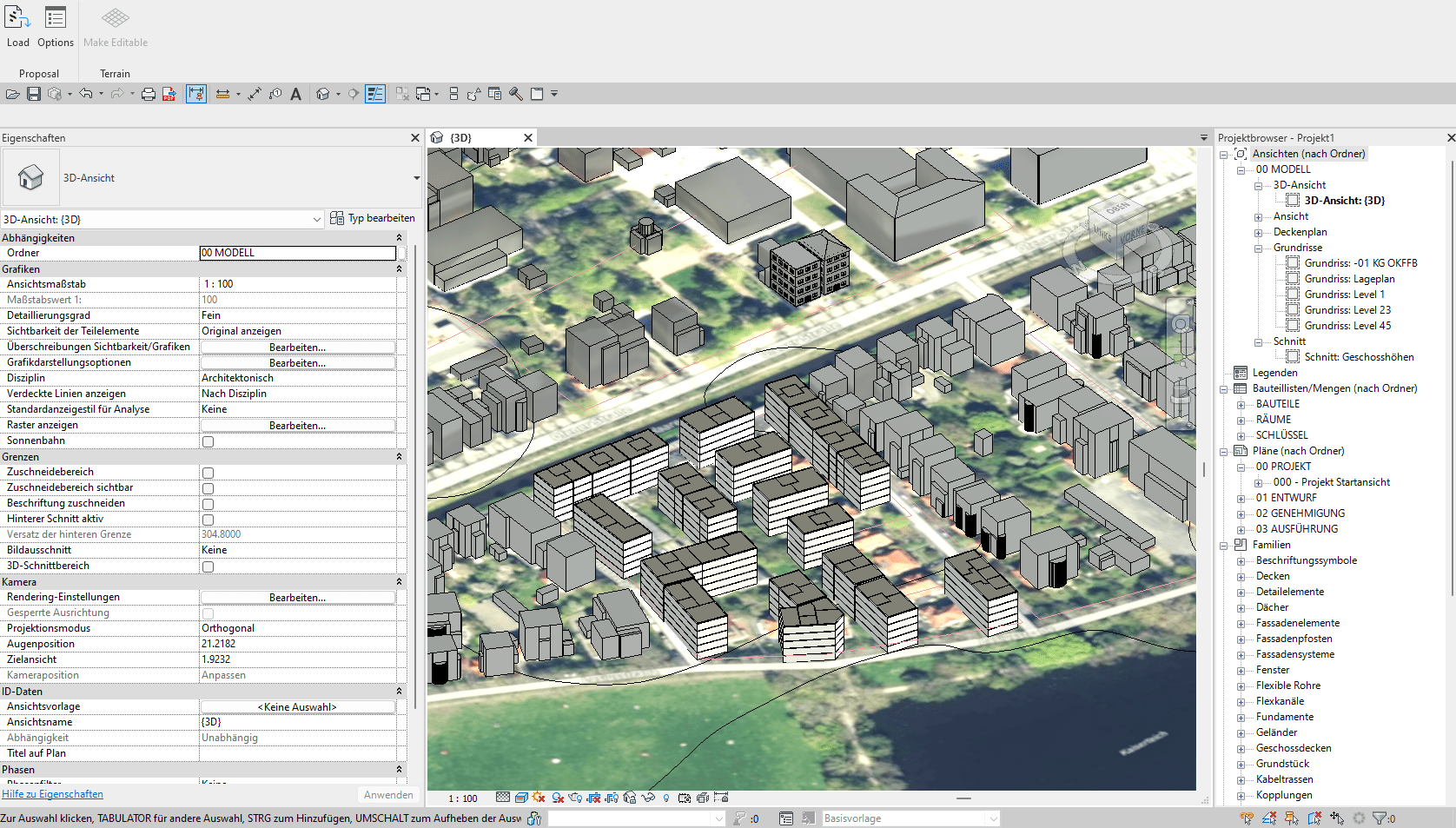Collapse the Grundrisse tree branch
1456x828 pixels.
point(1258,248)
